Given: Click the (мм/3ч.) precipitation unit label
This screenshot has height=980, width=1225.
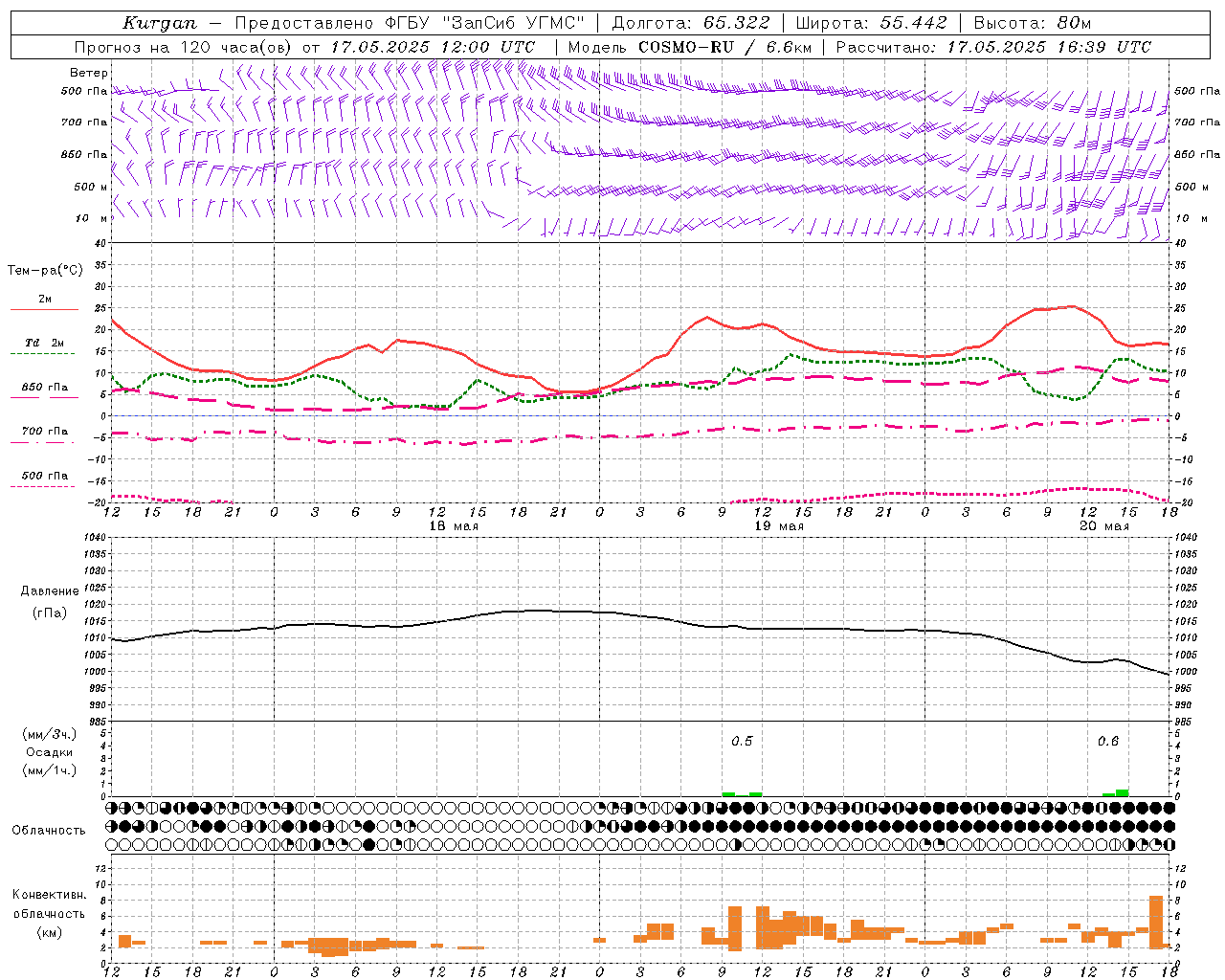Looking at the screenshot, I should (x=50, y=734).
